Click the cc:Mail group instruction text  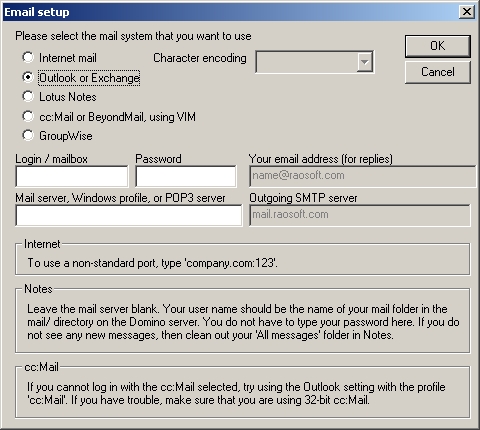click(x=236, y=393)
